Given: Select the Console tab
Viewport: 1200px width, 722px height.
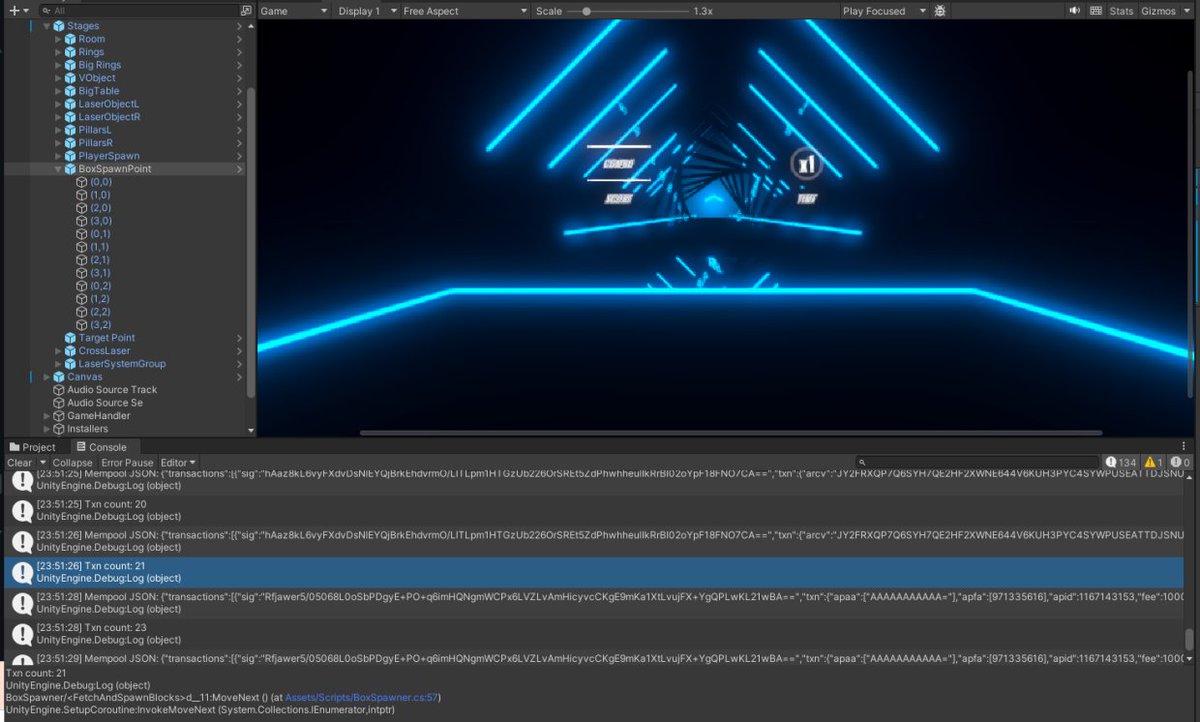Looking at the screenshot, I should (x=101, y=447).
